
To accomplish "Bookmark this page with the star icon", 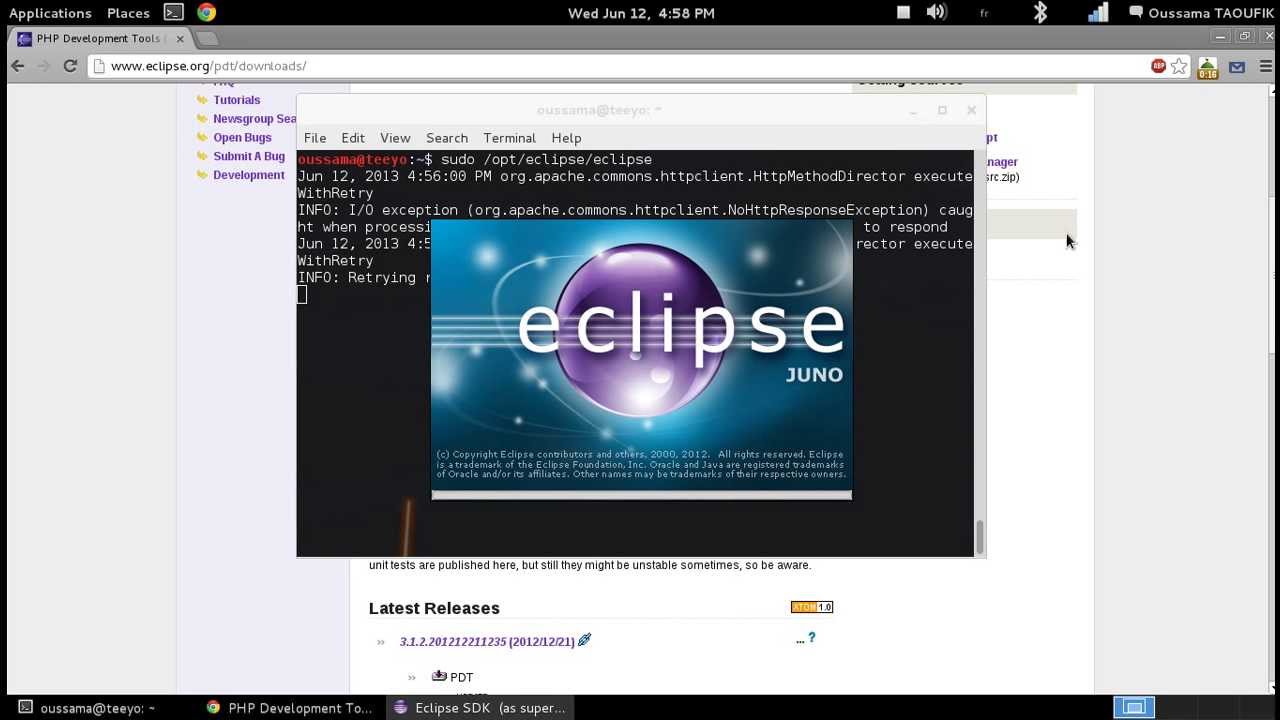I will pyautogui.click(x=1179, y=66).
